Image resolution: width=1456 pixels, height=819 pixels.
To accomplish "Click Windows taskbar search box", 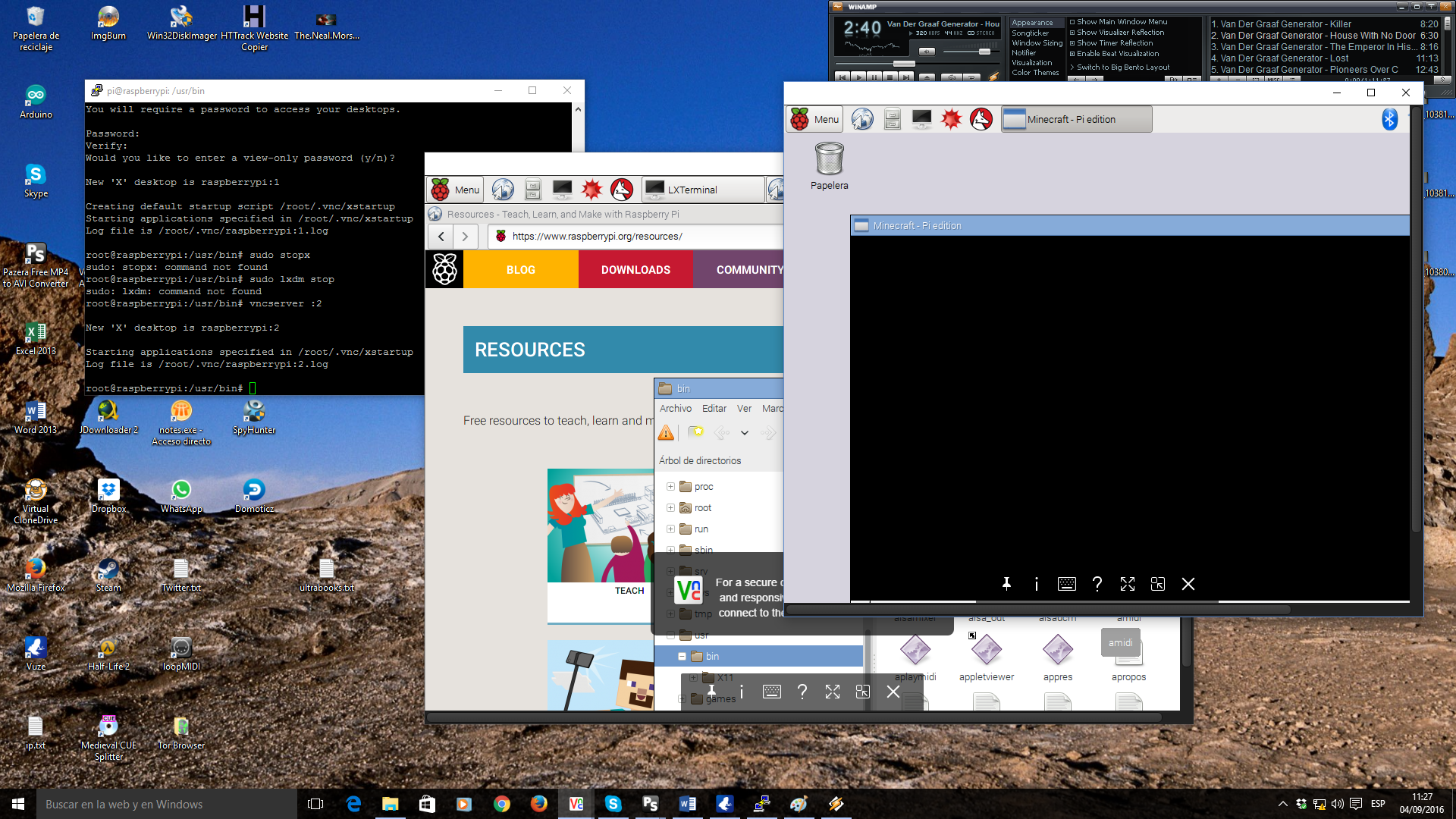I will [167, 804].
